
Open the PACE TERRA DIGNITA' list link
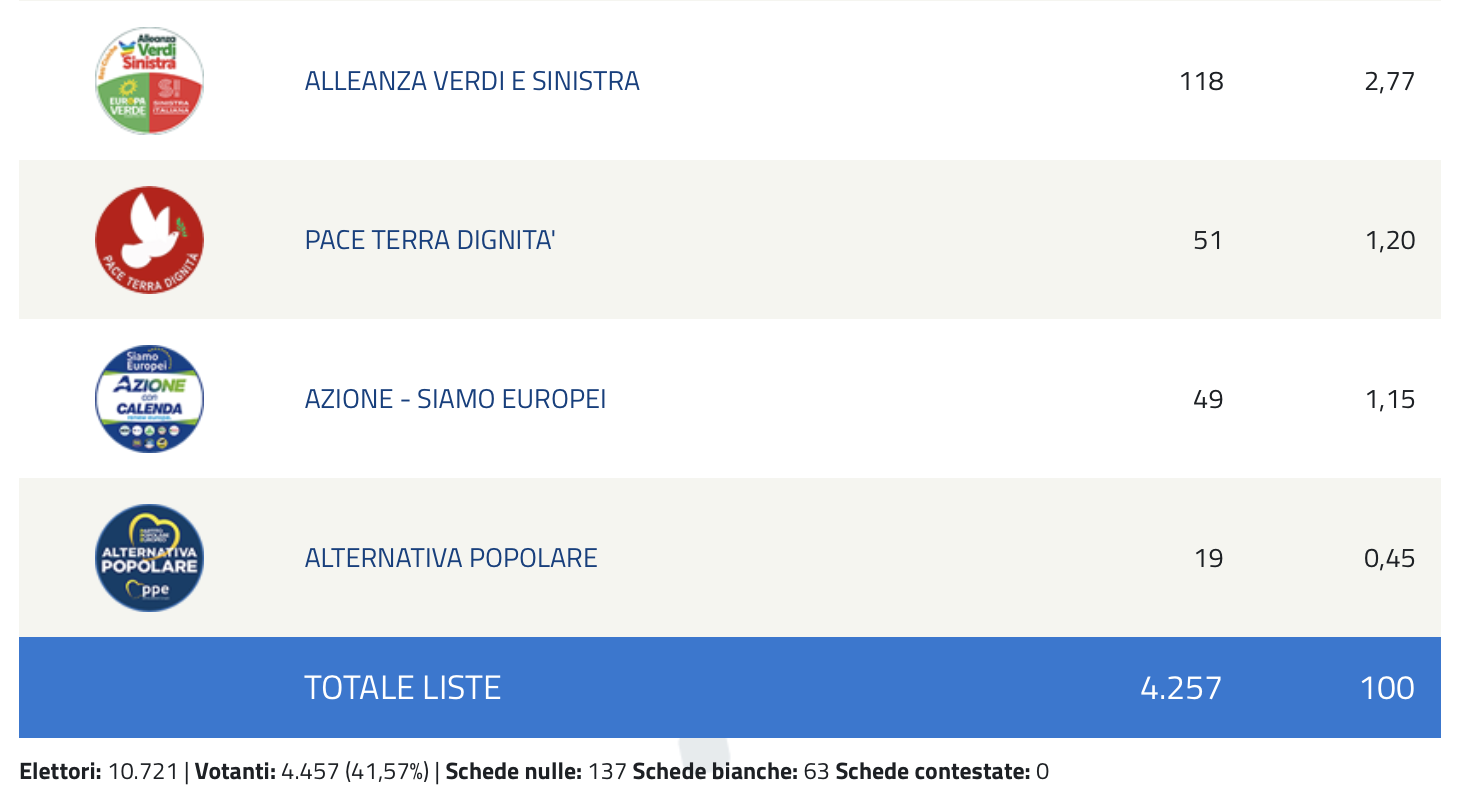pos(430,240)
